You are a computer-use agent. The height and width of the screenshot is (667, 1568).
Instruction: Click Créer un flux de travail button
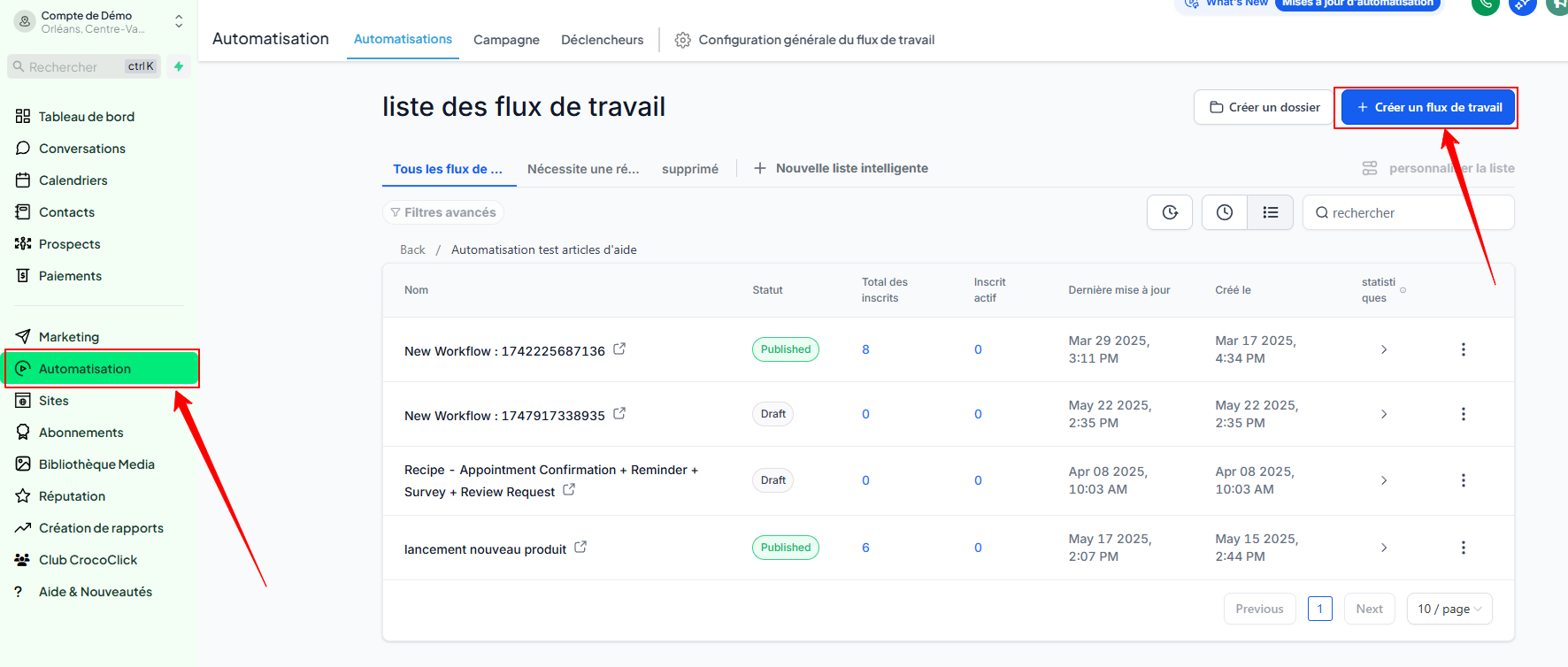tap(1427, 107)
